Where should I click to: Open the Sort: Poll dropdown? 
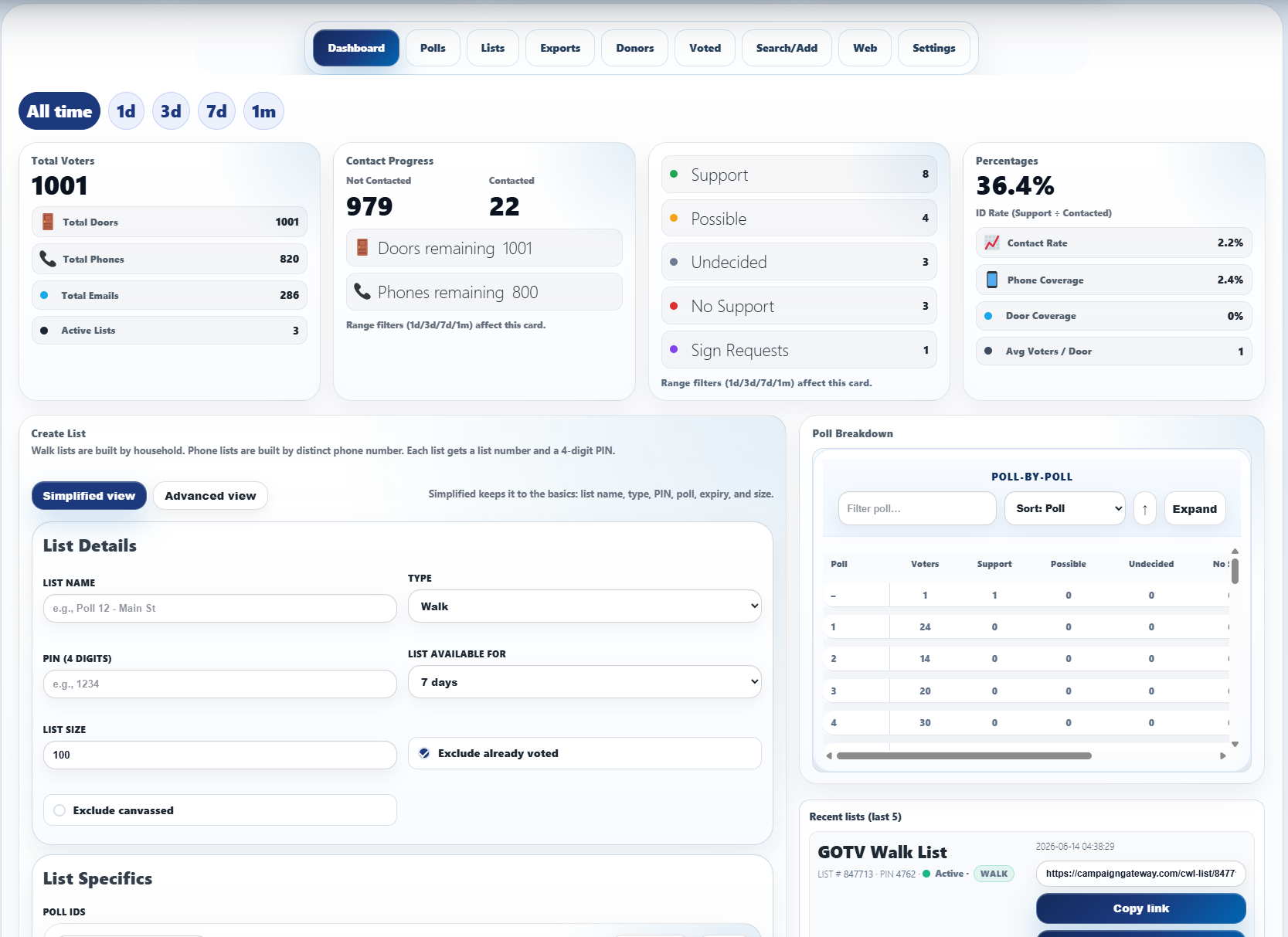pyautogui.click(x=1065, y=508)
